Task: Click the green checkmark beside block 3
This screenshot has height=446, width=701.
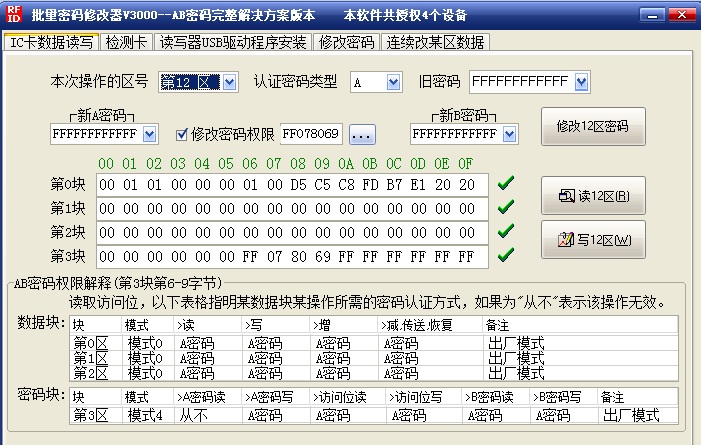Action: tap(506, 255)
